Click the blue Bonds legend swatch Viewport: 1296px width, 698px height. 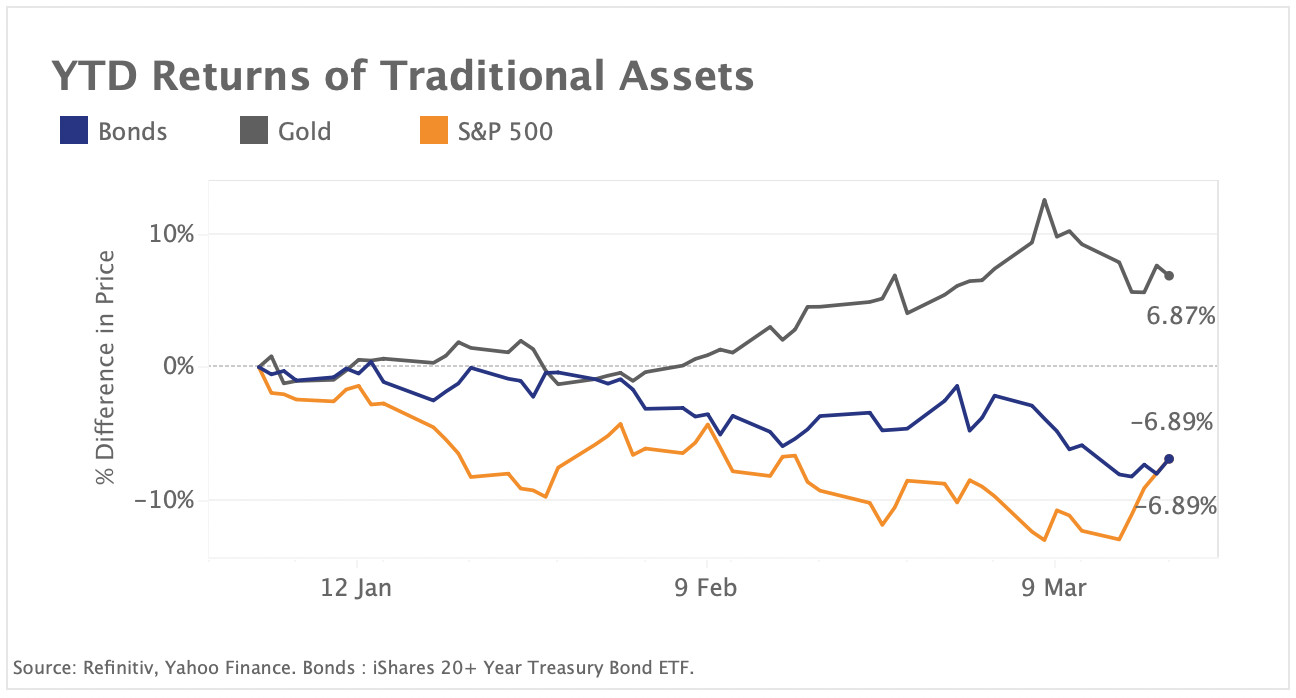[74, 131]
